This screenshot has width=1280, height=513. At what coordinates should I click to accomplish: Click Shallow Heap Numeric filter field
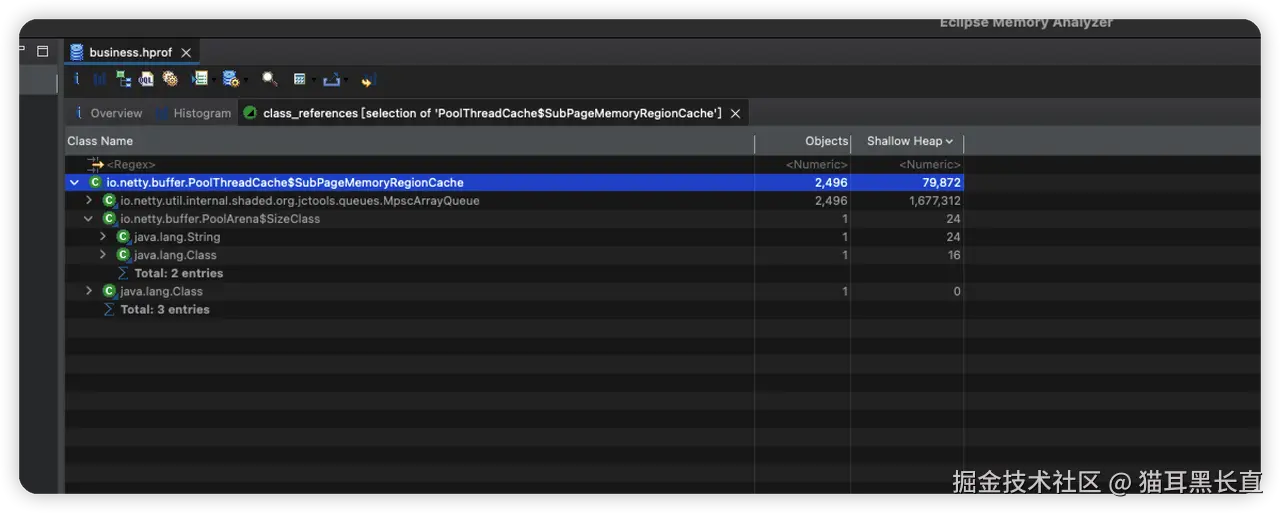point(908,164)
